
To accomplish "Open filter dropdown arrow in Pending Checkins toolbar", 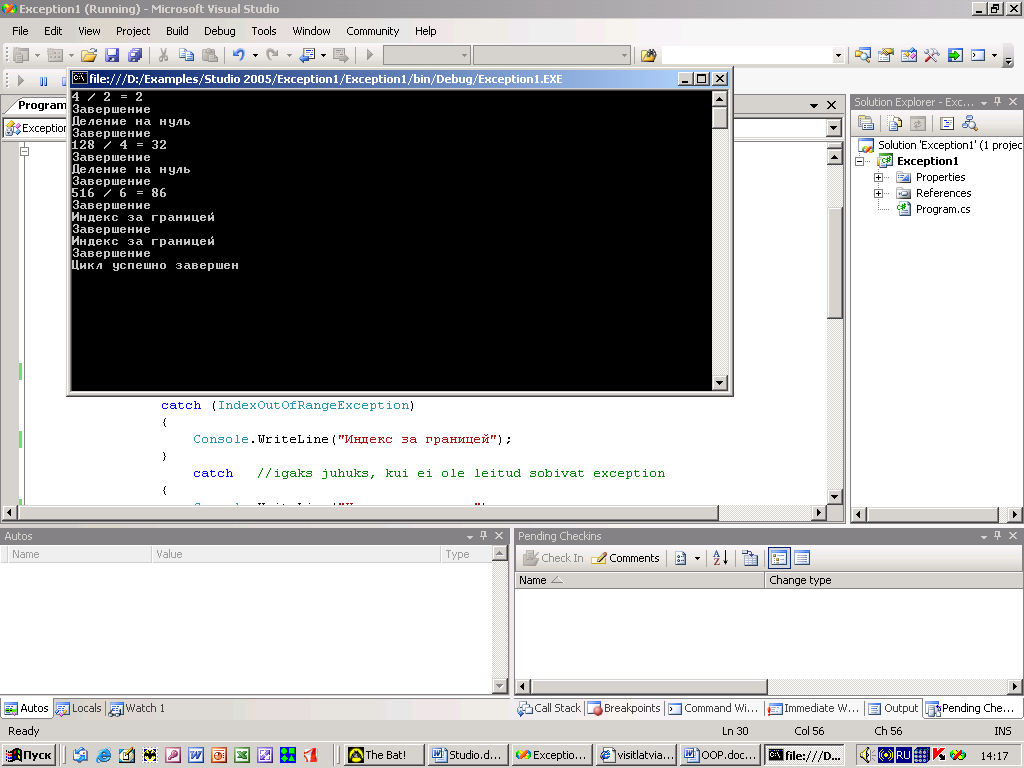I will click(x=697, y=558).
